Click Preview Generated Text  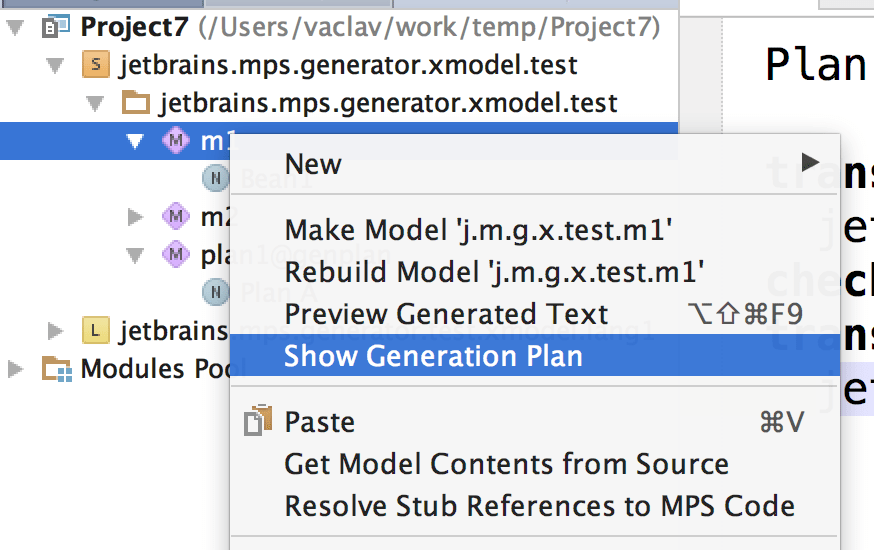click(446, 314)
